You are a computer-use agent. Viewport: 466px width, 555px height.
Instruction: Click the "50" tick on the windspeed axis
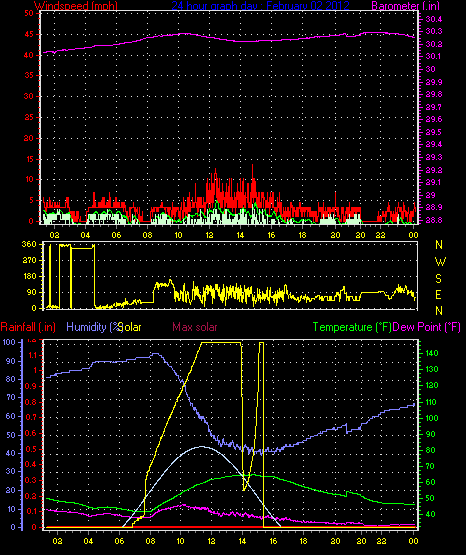click(x=29, y=13)
